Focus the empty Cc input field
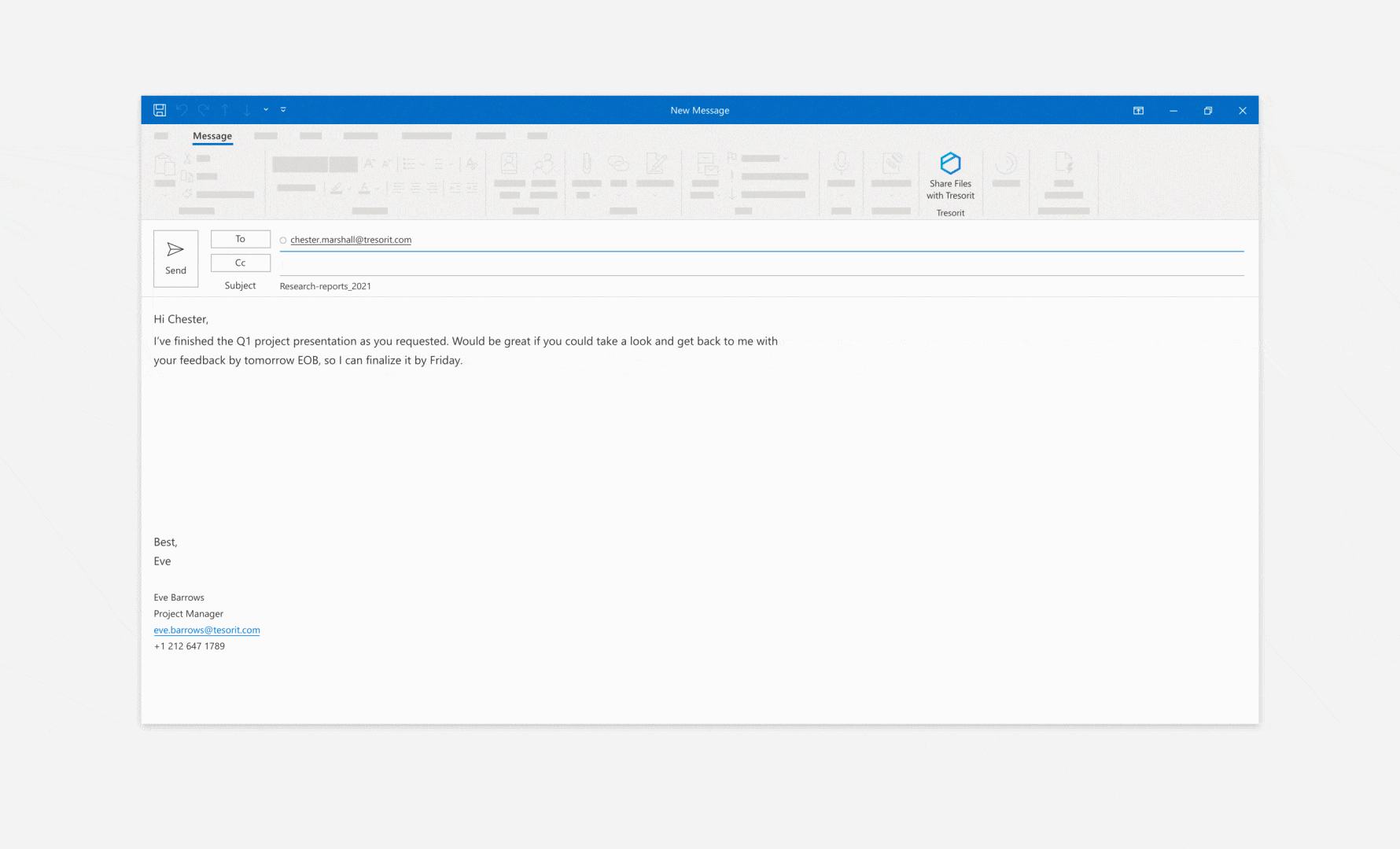 tap(761, 264)
